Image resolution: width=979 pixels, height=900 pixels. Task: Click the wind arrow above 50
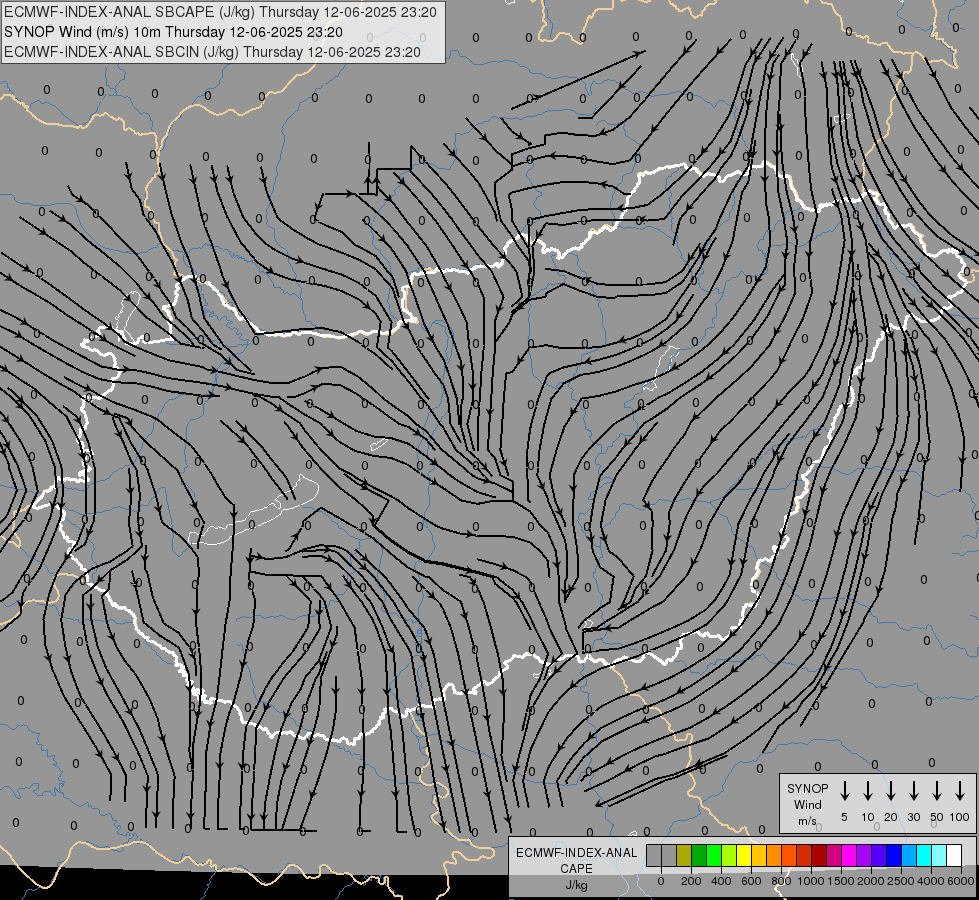coord(937,791)
